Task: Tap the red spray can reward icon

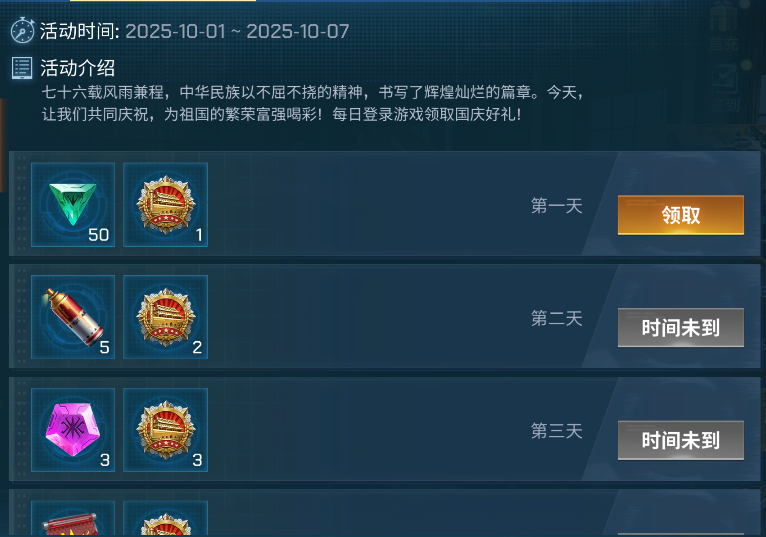Action: click(x=73, y=317)
